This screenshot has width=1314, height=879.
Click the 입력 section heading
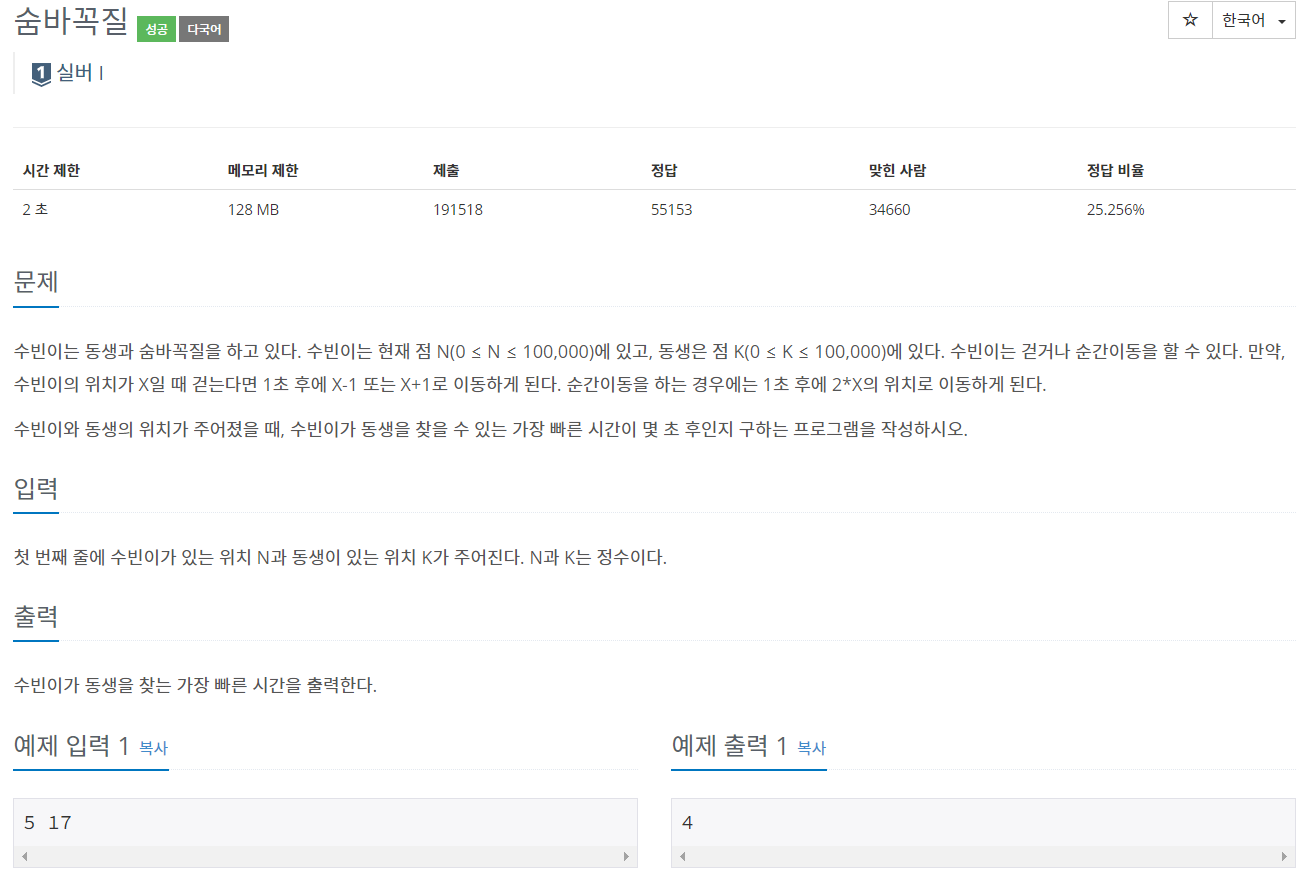tap(36, 488)
